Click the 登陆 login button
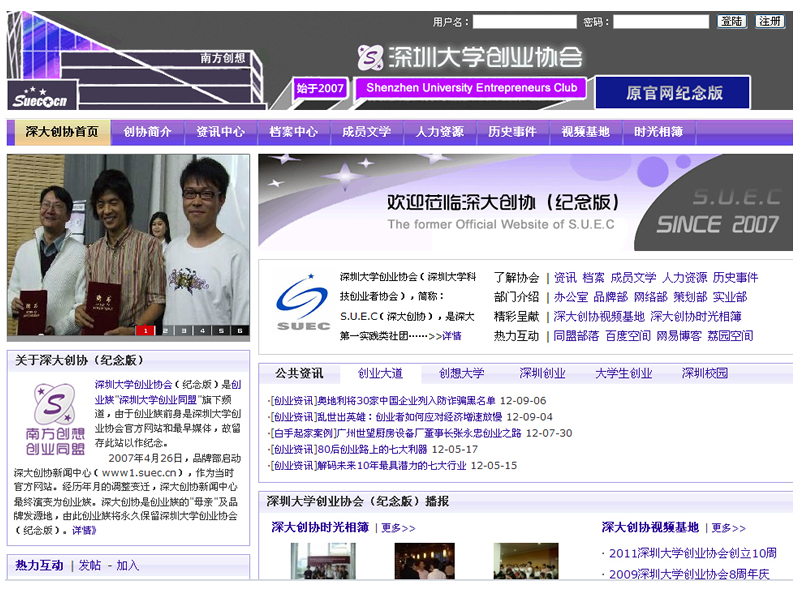The image size is (800, 600). coord(732,21)
